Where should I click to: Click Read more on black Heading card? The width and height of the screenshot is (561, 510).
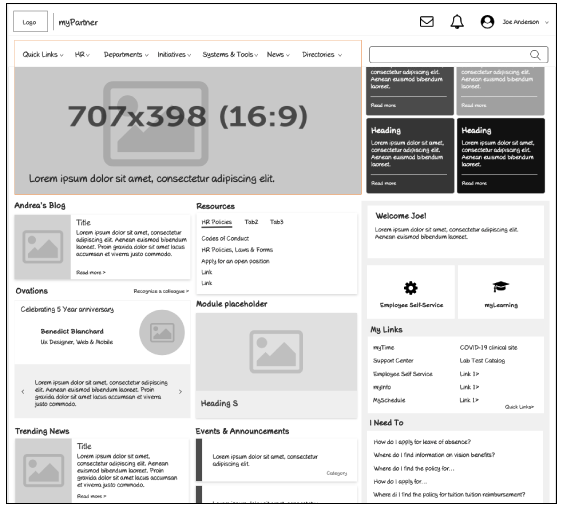(x=474, y=183)
